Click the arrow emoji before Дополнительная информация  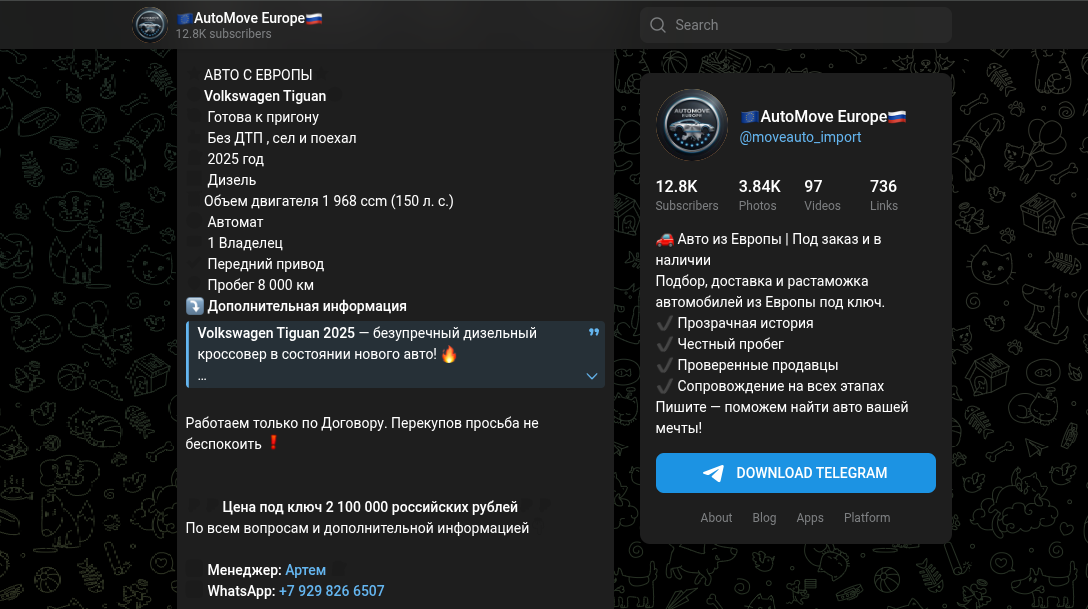pos(195,306)
